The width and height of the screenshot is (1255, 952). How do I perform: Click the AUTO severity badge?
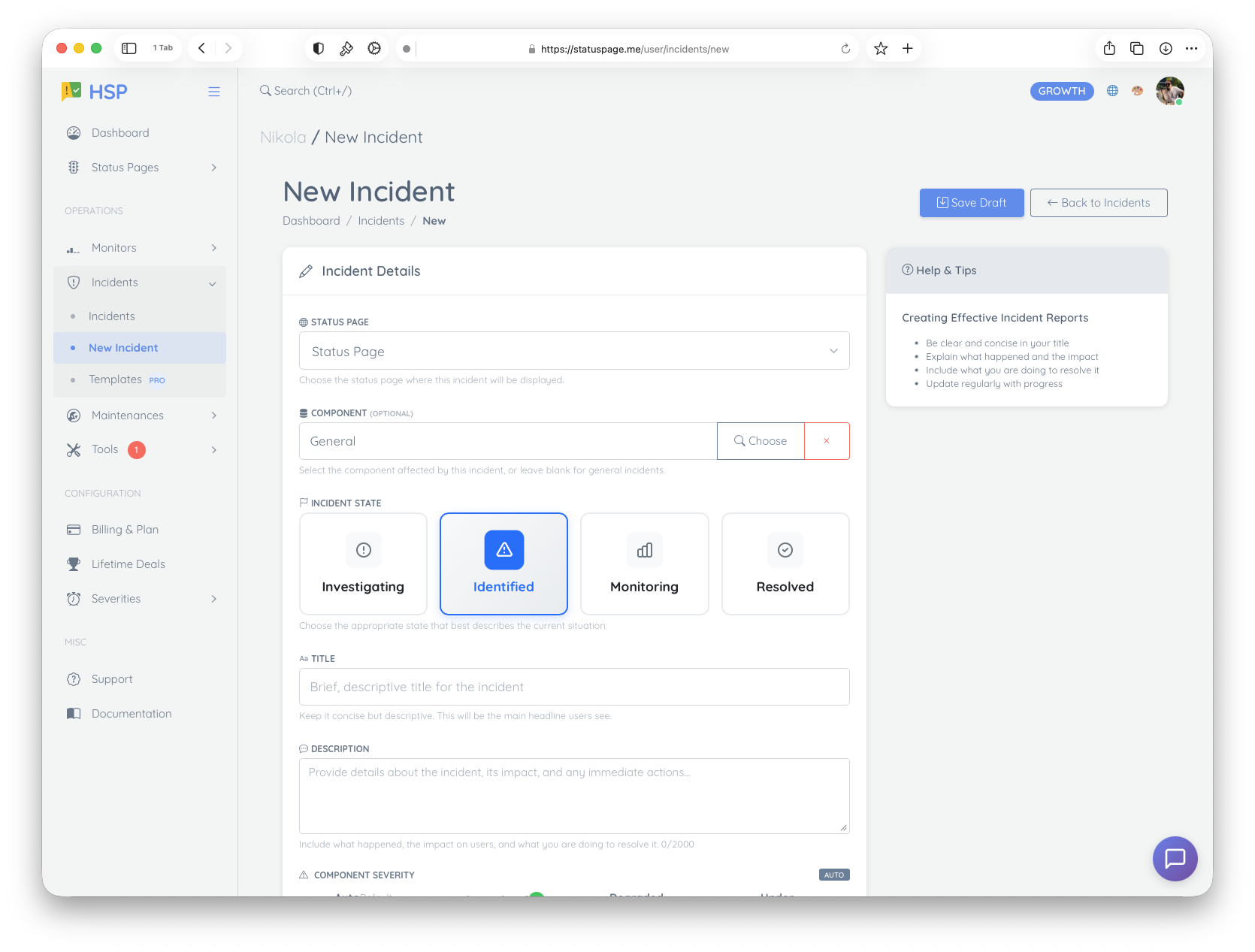pyautogui.click(x=833, y=874)
